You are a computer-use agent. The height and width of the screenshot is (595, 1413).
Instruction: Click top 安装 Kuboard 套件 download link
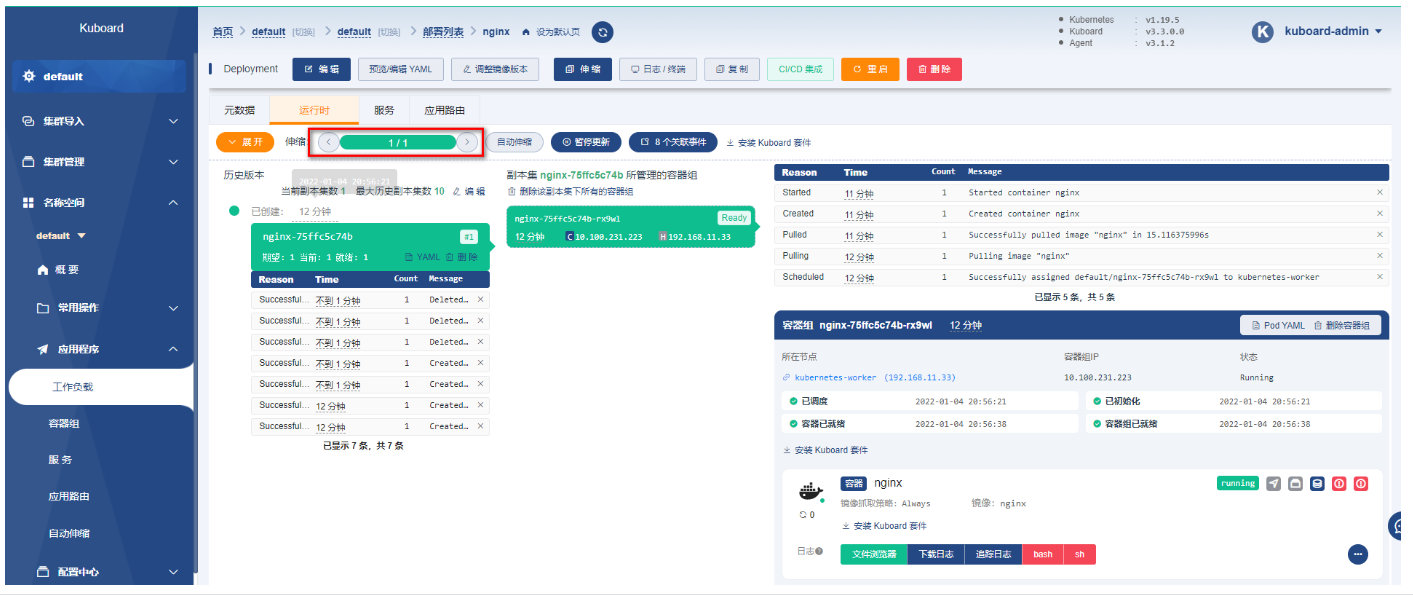pos(768,143)
